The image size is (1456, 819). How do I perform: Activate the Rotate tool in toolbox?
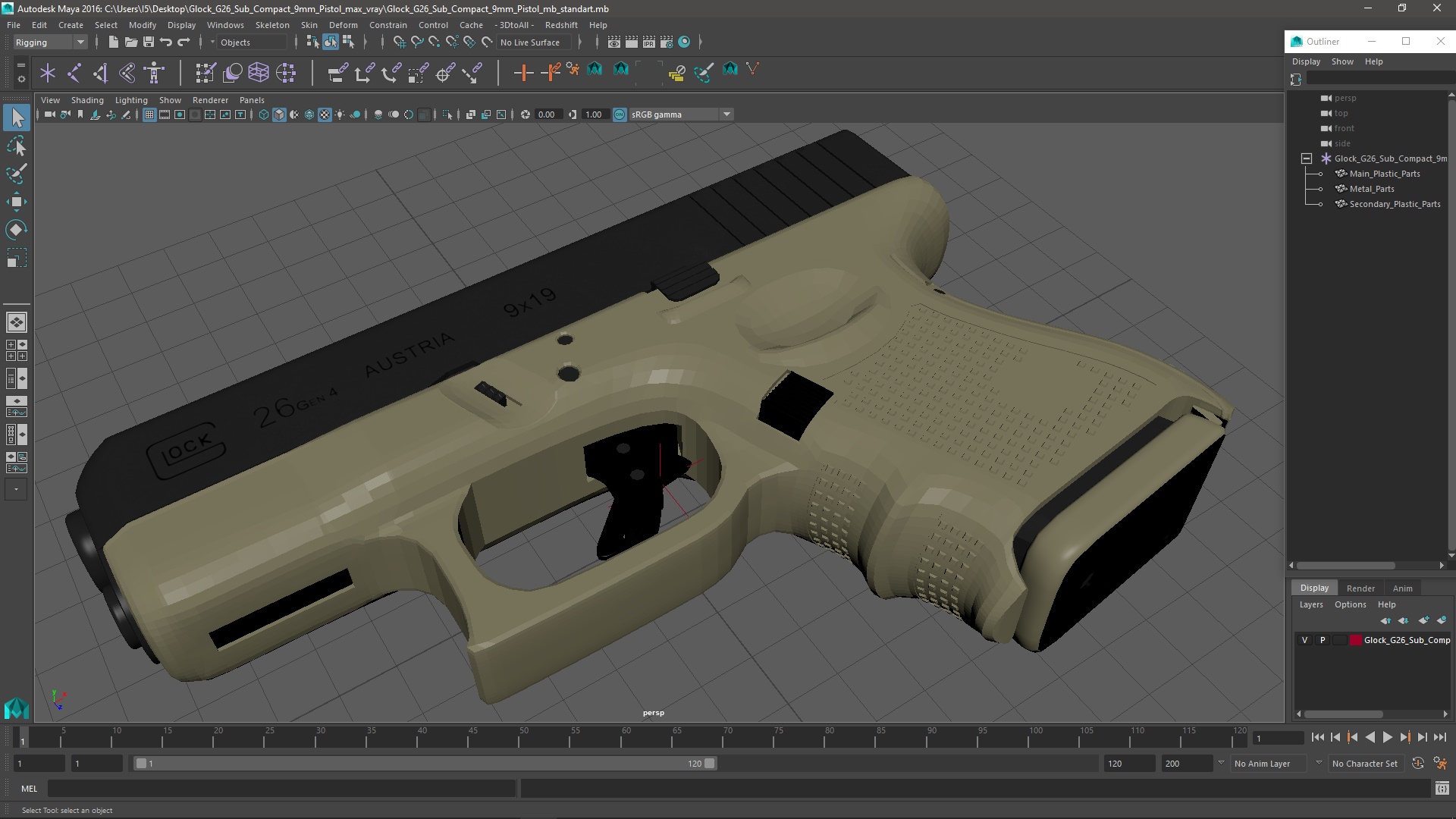click(x=17, y=230)
